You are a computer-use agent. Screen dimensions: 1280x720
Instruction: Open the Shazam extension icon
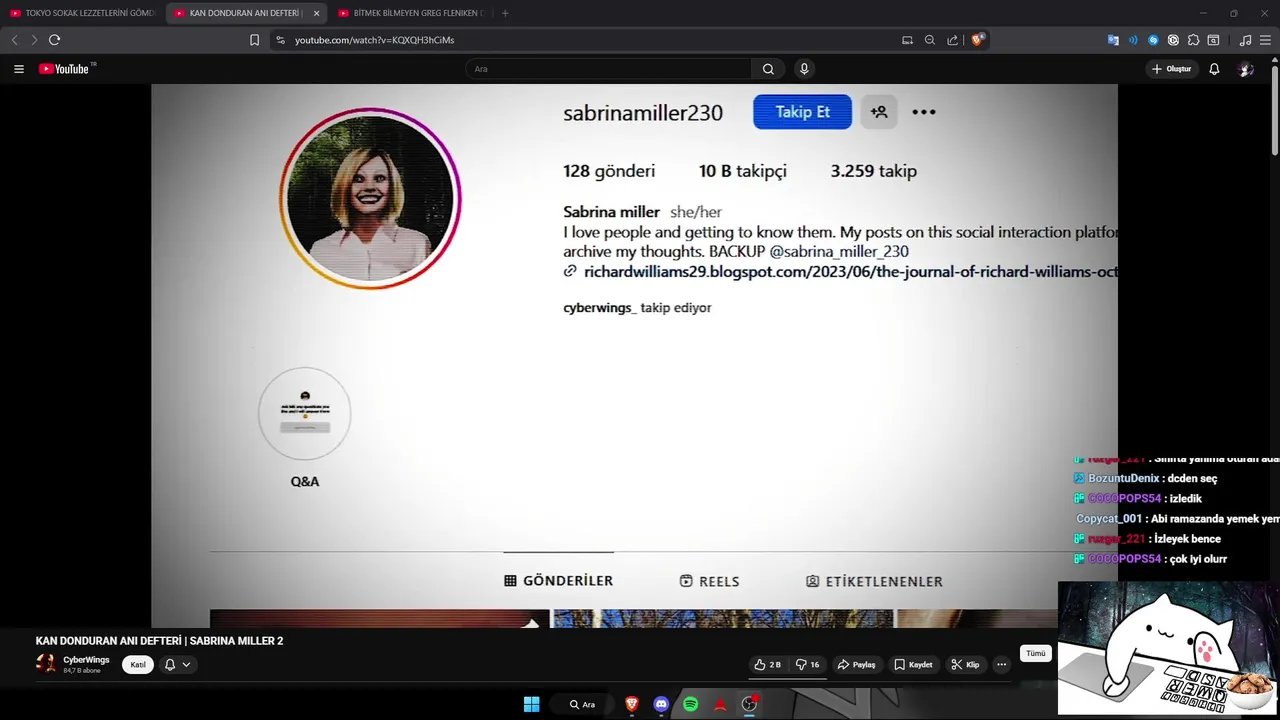[1153, 40]
